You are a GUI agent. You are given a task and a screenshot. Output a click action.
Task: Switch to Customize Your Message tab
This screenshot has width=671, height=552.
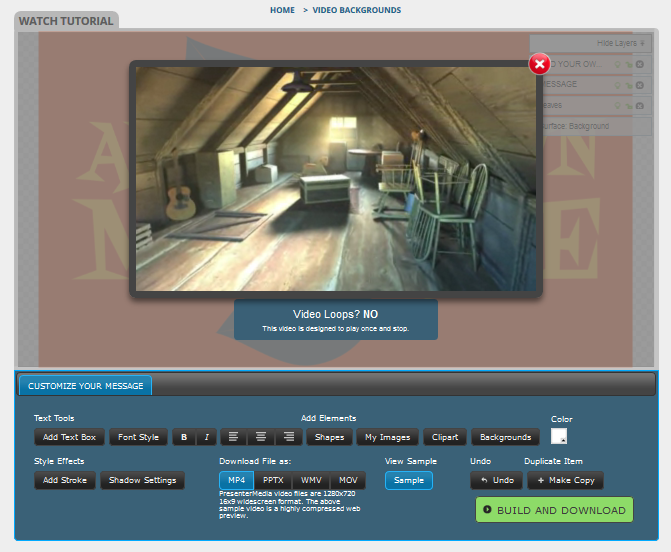(85, 386)
